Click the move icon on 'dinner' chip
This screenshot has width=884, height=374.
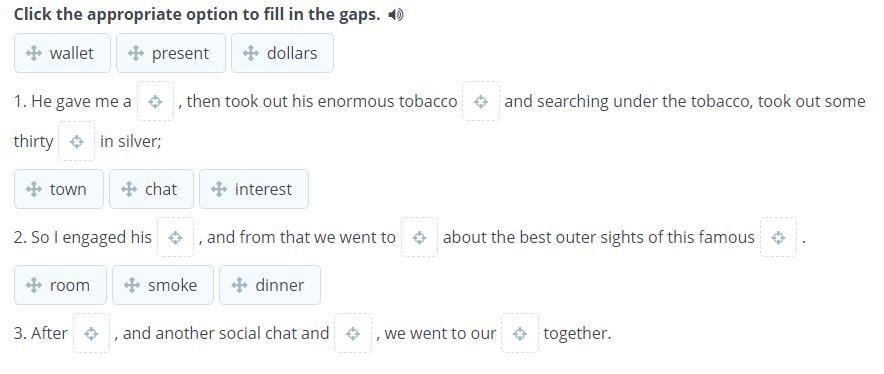pos(239,285)
